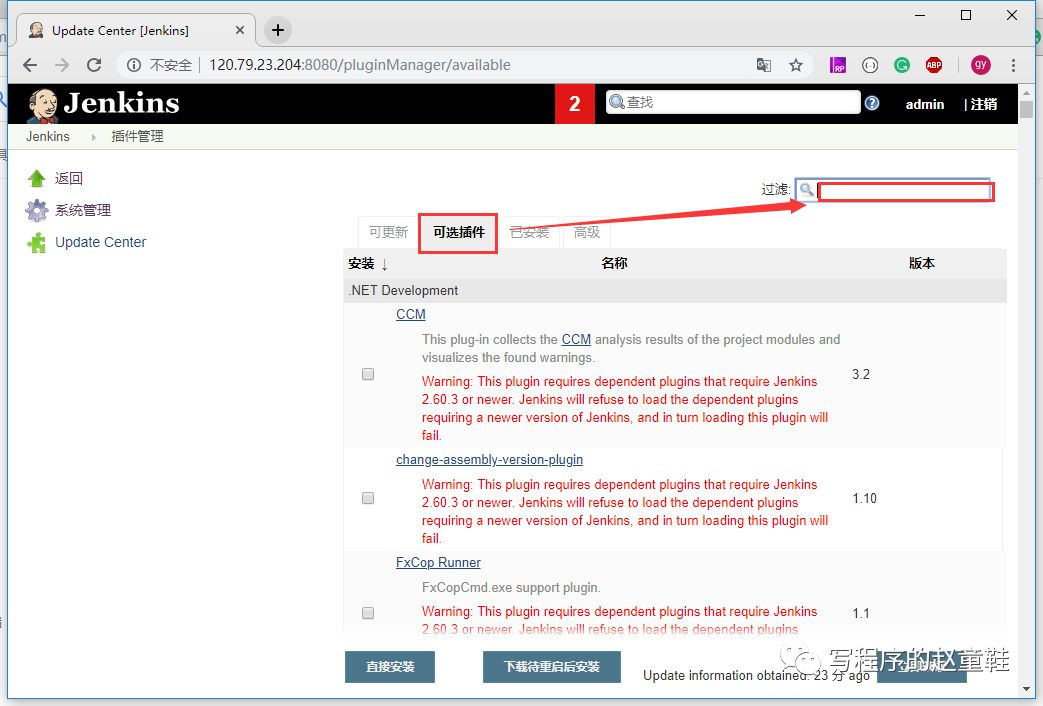Switch to the 可更新 tab
Viewport: 1043px width, 706px height.
coord(388,232)
